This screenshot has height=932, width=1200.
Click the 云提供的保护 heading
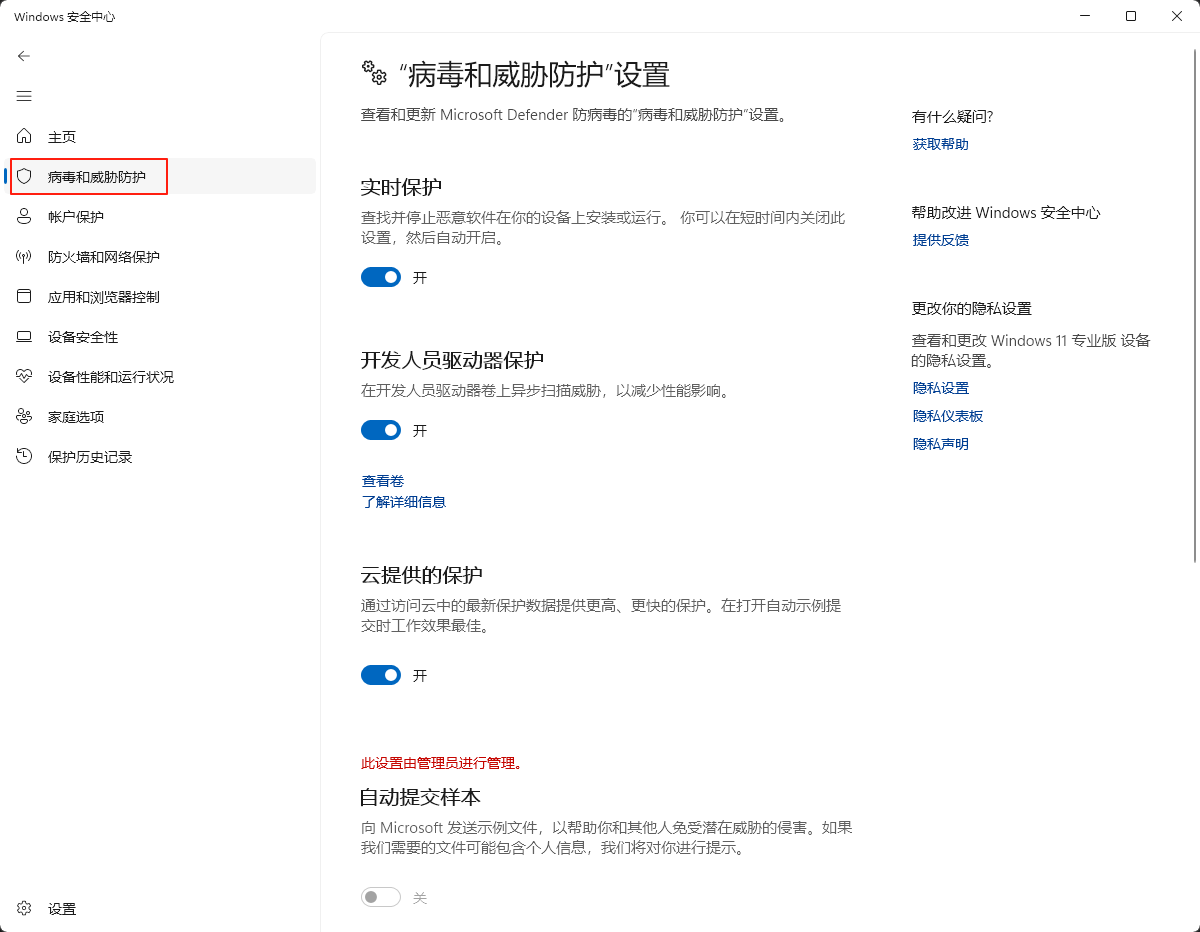(422, 575)
